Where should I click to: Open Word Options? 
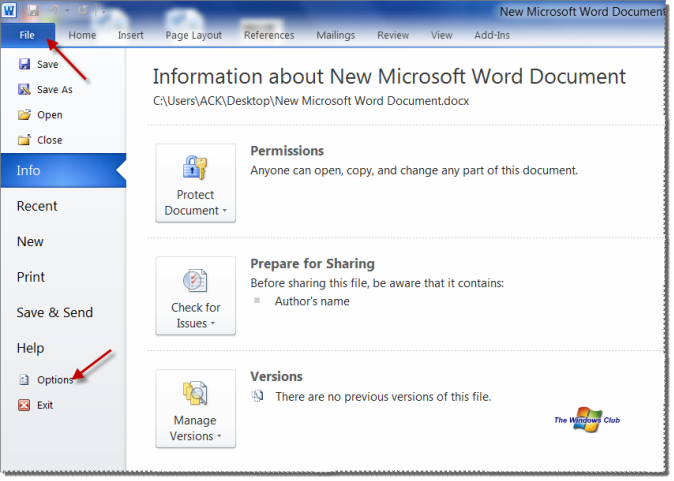coord(55,380)
